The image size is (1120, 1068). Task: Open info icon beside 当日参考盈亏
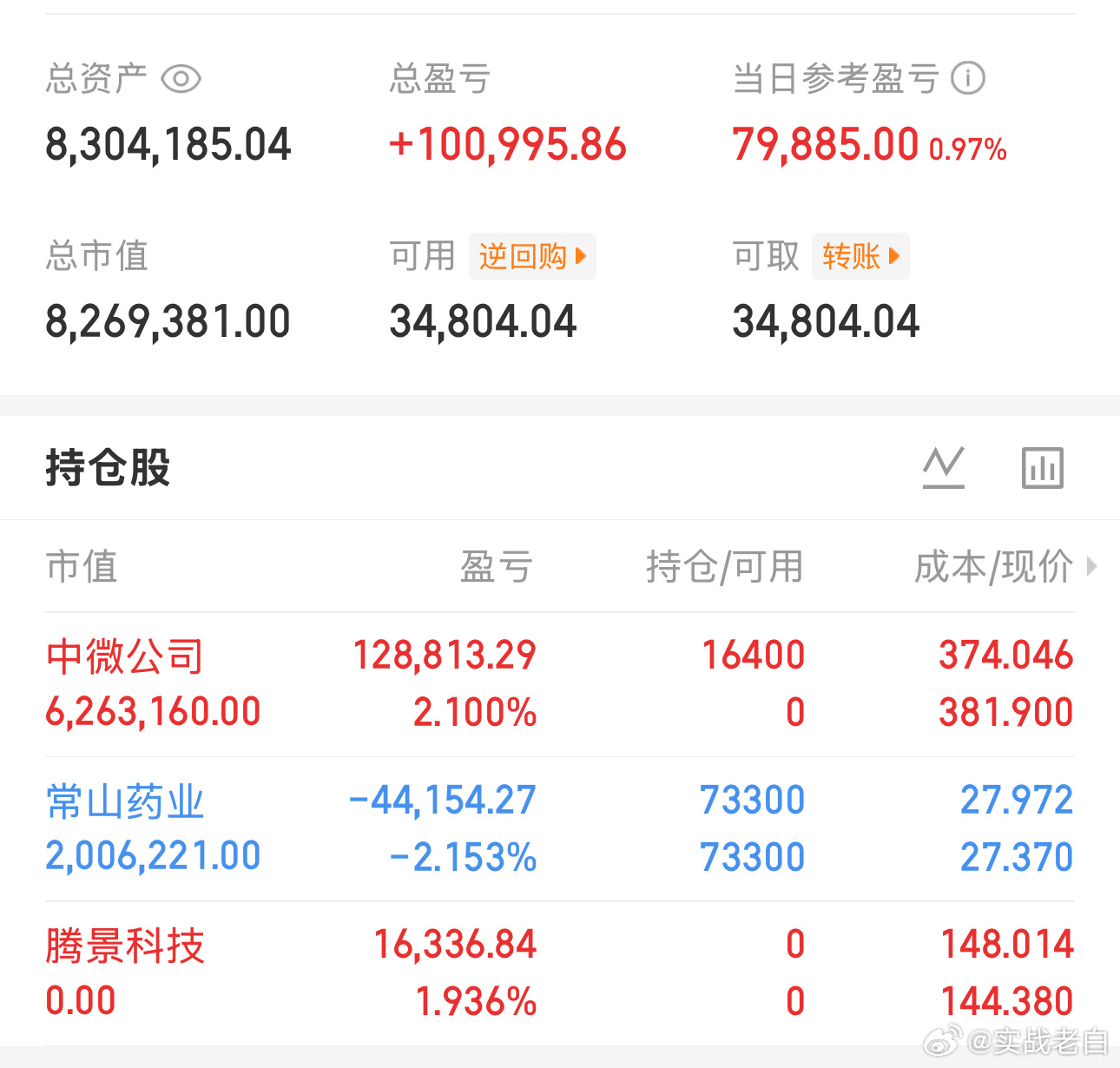point(968,78)
